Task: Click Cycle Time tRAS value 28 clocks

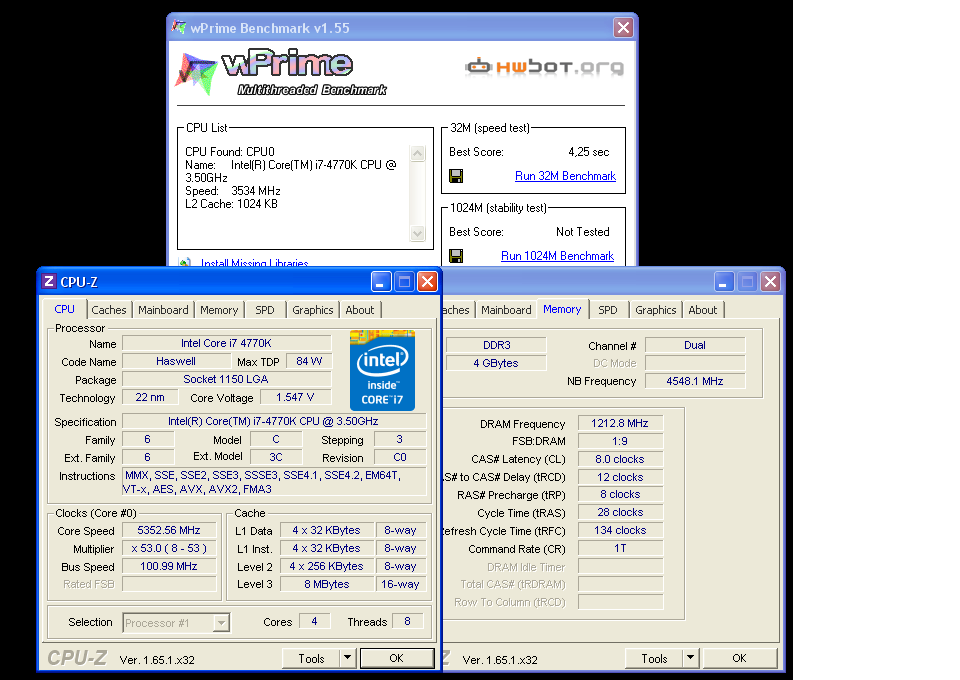Action: (x=620, y=513)
